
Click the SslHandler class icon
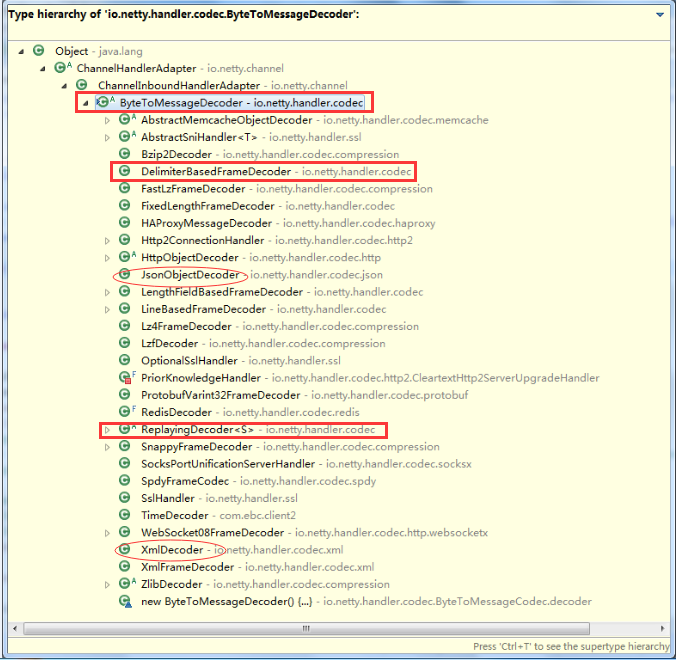click(x=125, y=497)
